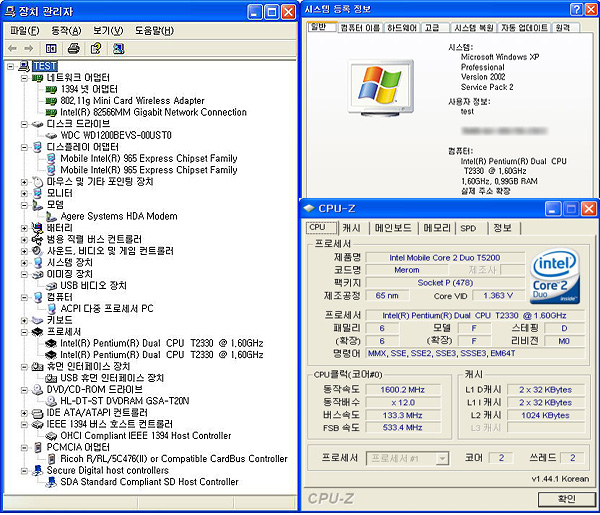Select Agere Systems HDA Modem
Viewport: 600px width, 515px height.
[x=119, y=217]
